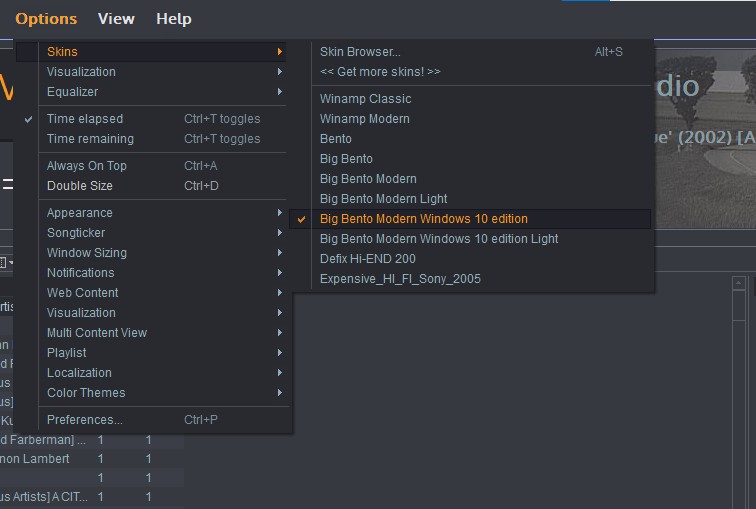Image resolution: width=756 pixels, height=509 pixels.
Task: Open the View menu
Action: pyautogui.click(x=116, y=19)
